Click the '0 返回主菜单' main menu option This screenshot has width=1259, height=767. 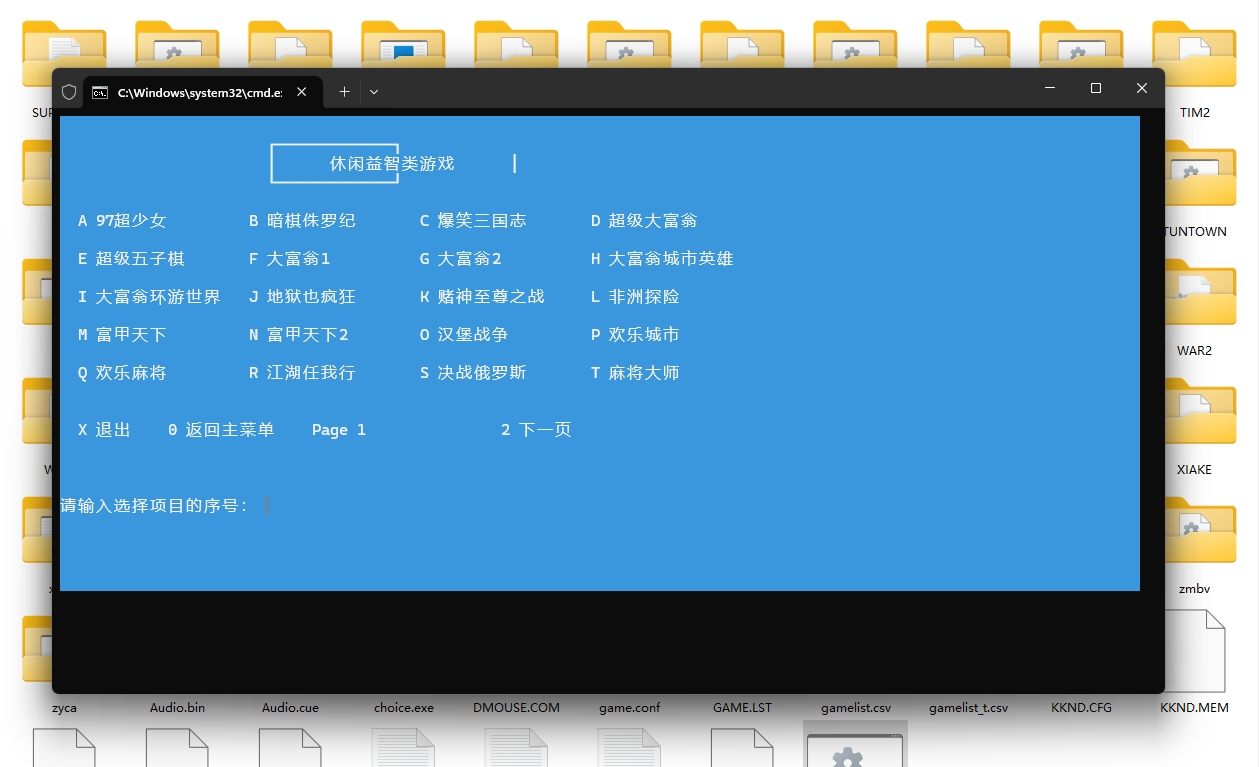tap(220, 430)
